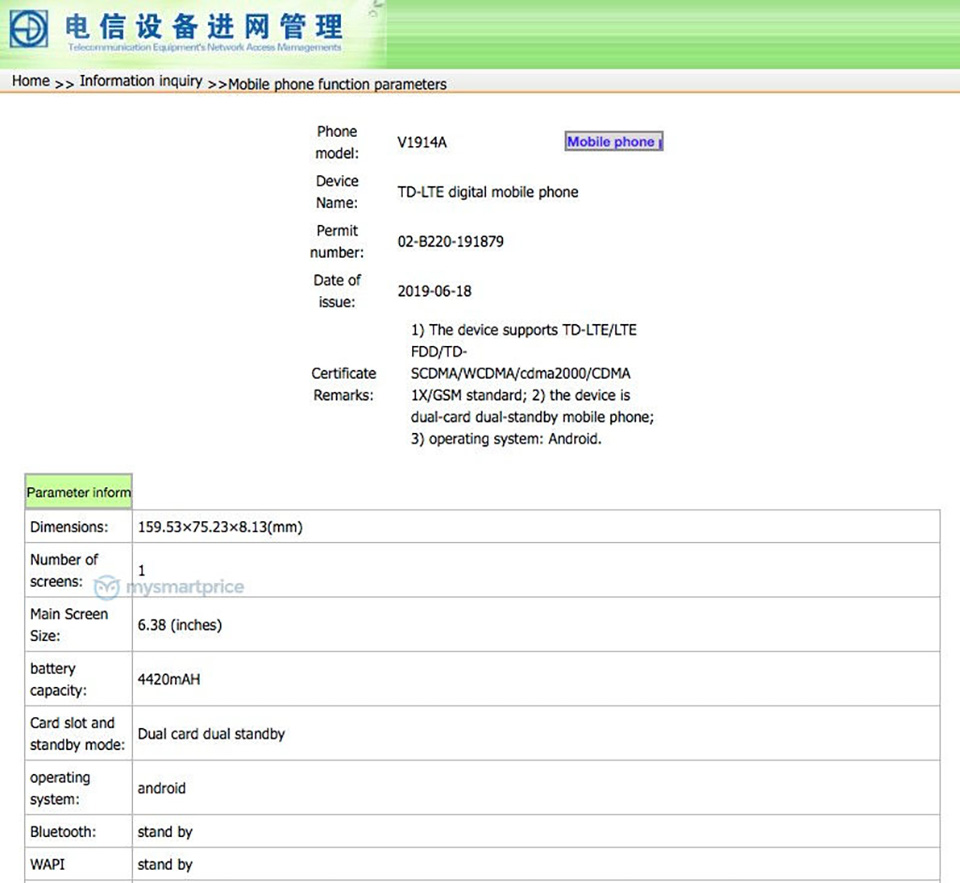Click the 6.38 (inches) screen size cell
The image size is (960, 883).
[x=180, y=625]
